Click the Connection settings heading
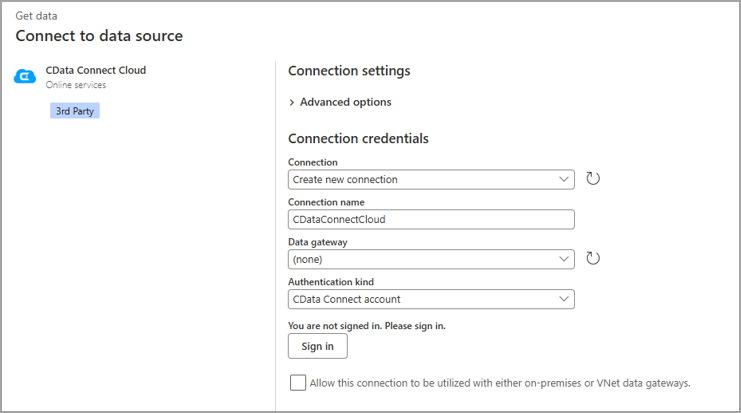The height and width of the screenshot is (413, 741). (x=349, y=71)
